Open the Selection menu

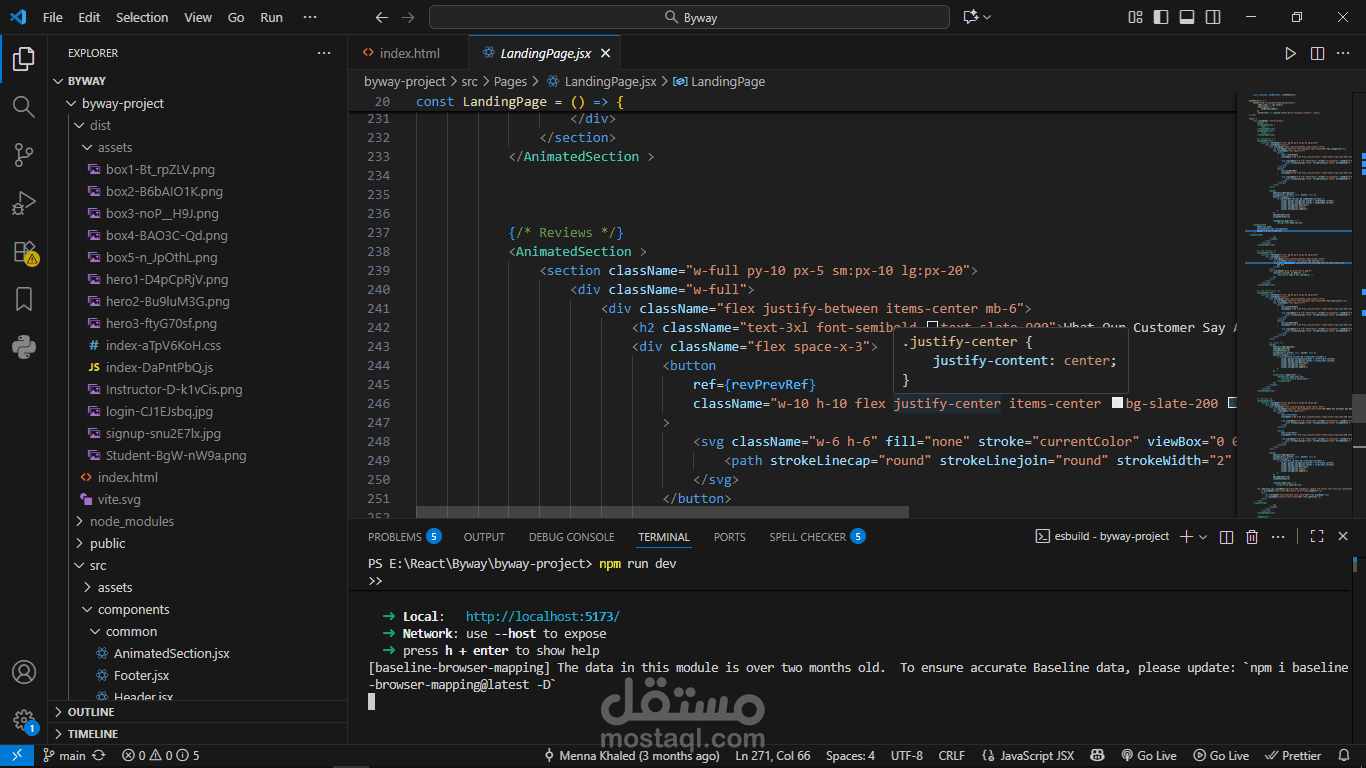142,17
